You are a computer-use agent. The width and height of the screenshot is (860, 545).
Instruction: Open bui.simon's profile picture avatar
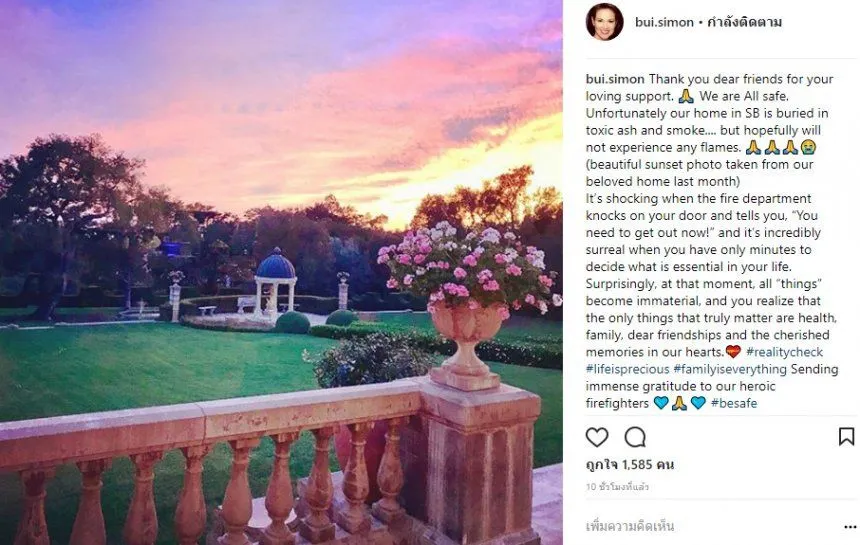point(604,22)
